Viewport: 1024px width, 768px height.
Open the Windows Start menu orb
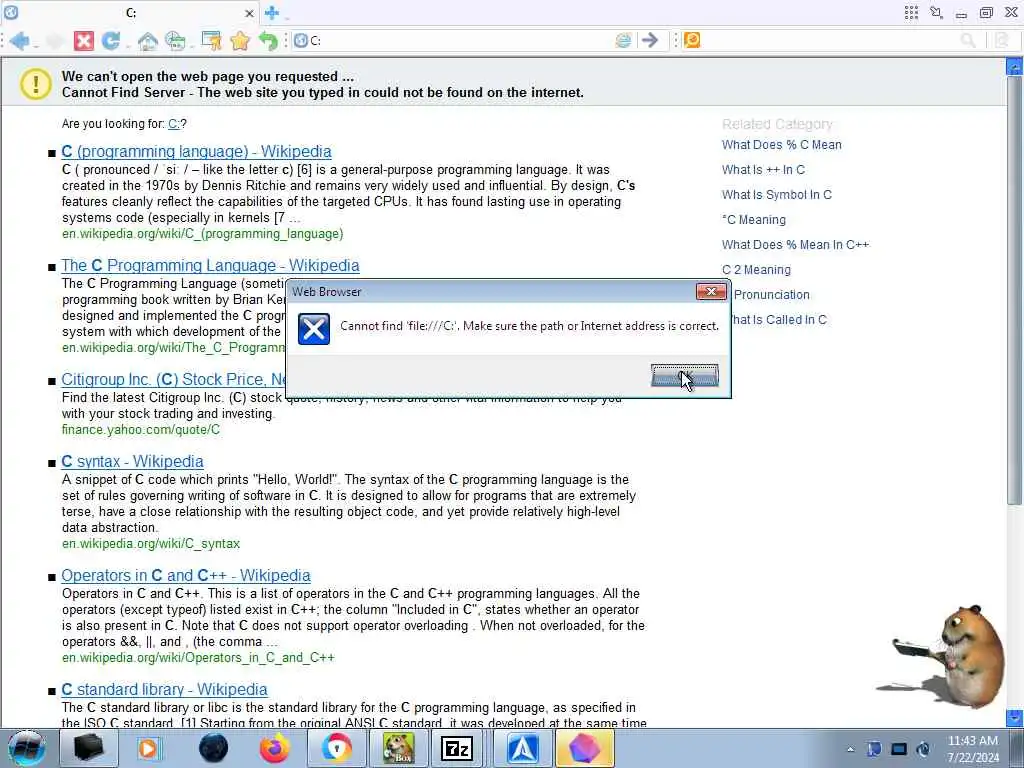(26, 748)
